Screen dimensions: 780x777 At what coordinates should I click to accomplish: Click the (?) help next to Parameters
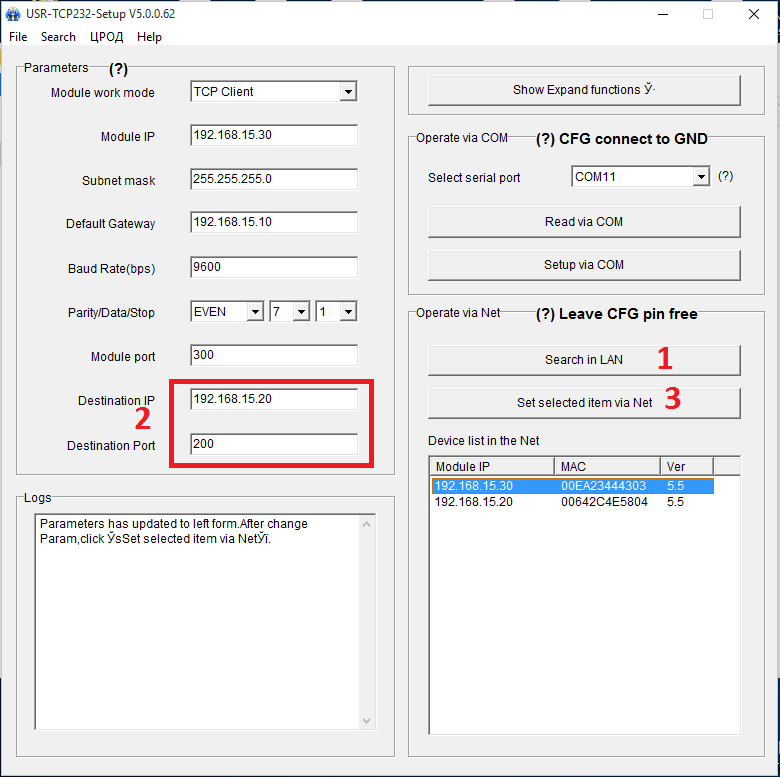coord(118,69)
